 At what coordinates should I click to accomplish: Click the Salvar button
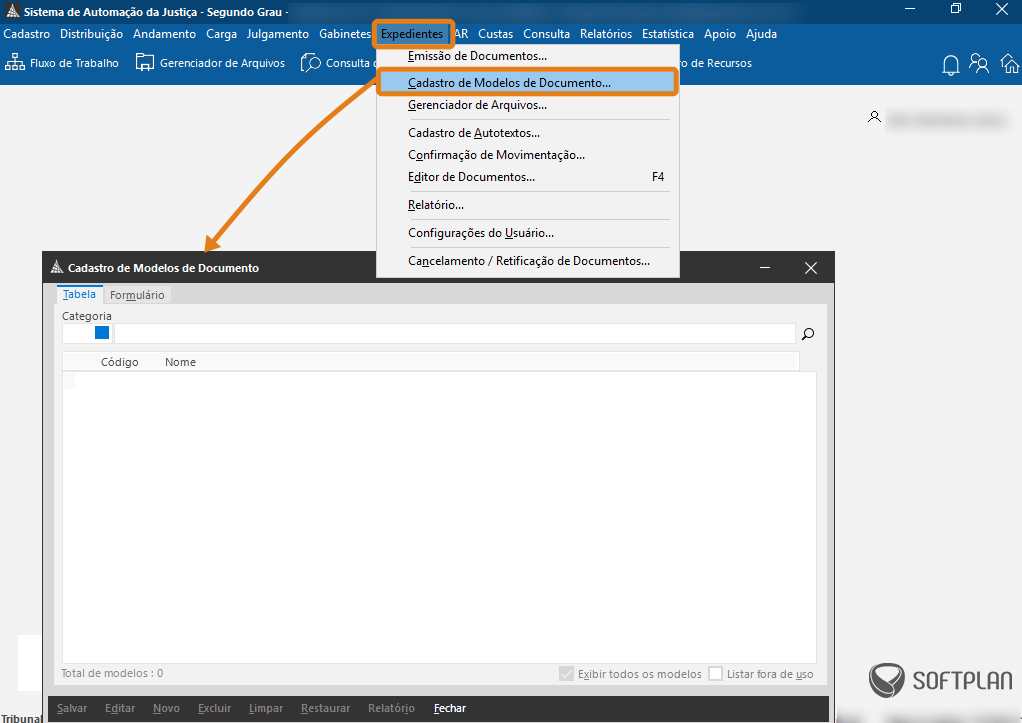(x=72, y=708)
